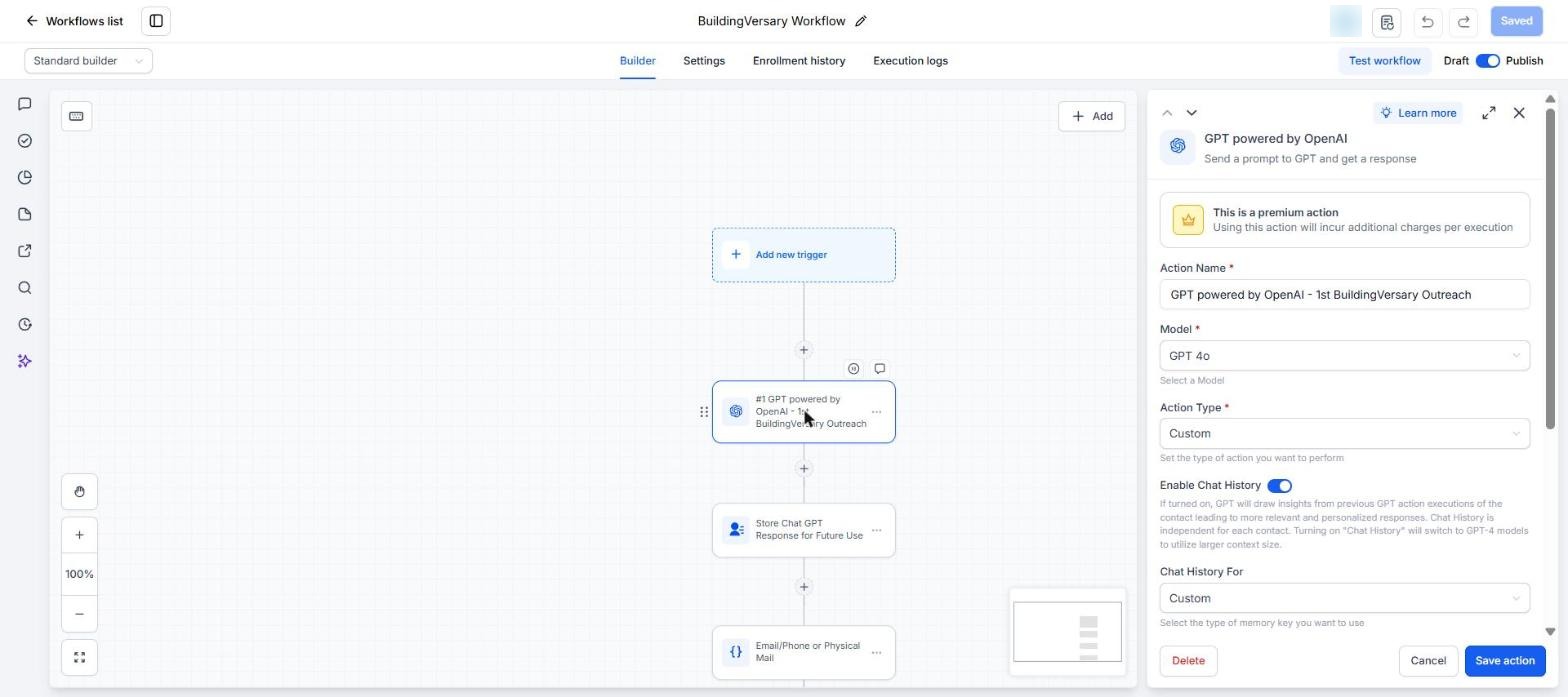Click Add new trigger box
Image resolution: width=1568 pixels, height=697 pixels.
[x=804, y=255]
